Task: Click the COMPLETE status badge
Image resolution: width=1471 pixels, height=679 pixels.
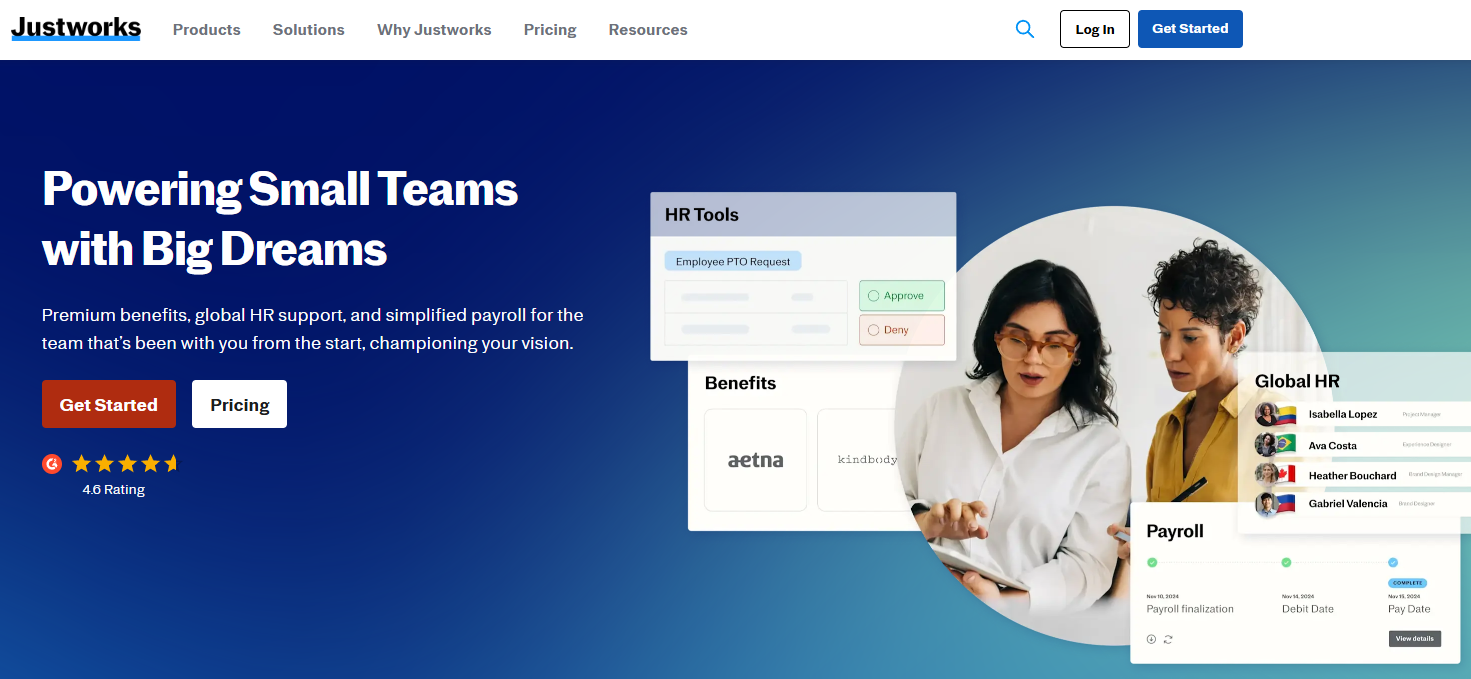Action: pyautogui.click(x=1407, y=583)
